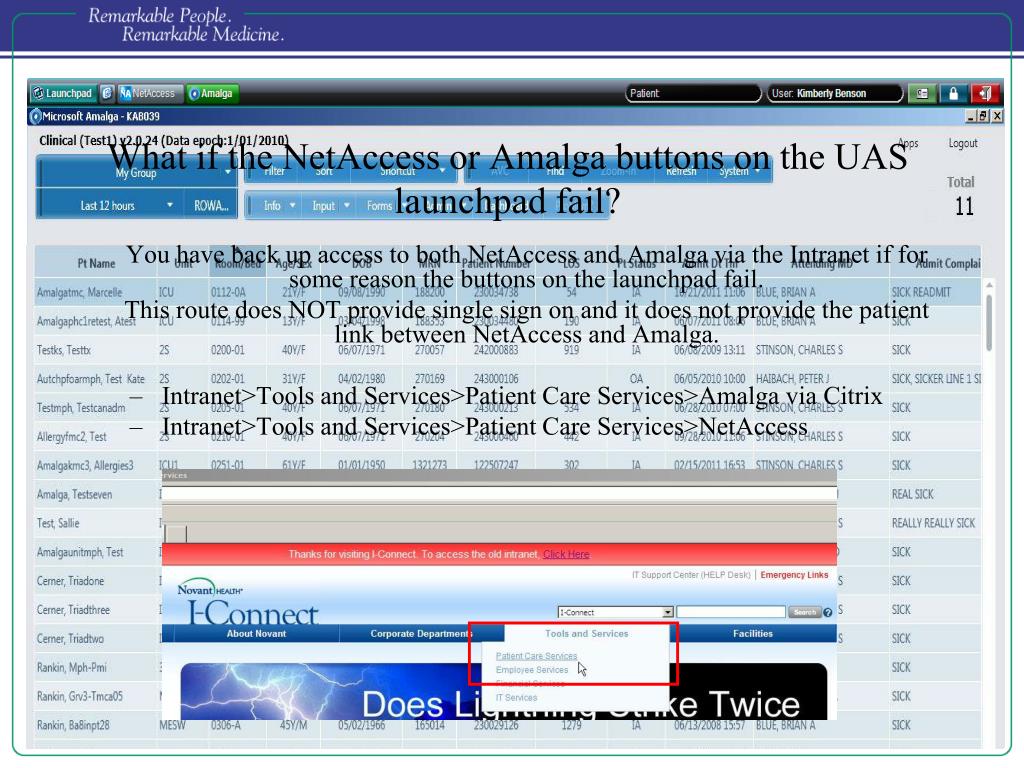The image size is (1024, 768).
Task: Click the Filter toolbar button
Action: click(x=274, y=170)
